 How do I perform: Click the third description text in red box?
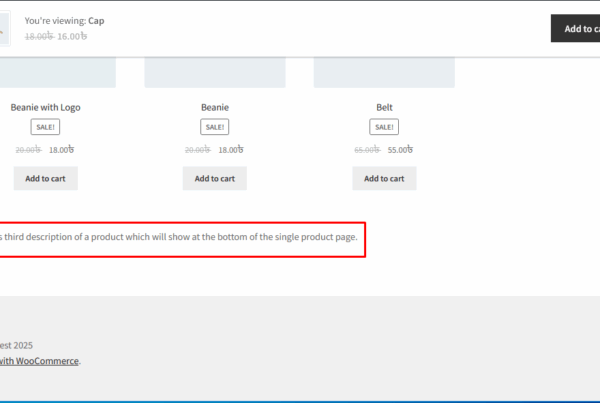178,236
